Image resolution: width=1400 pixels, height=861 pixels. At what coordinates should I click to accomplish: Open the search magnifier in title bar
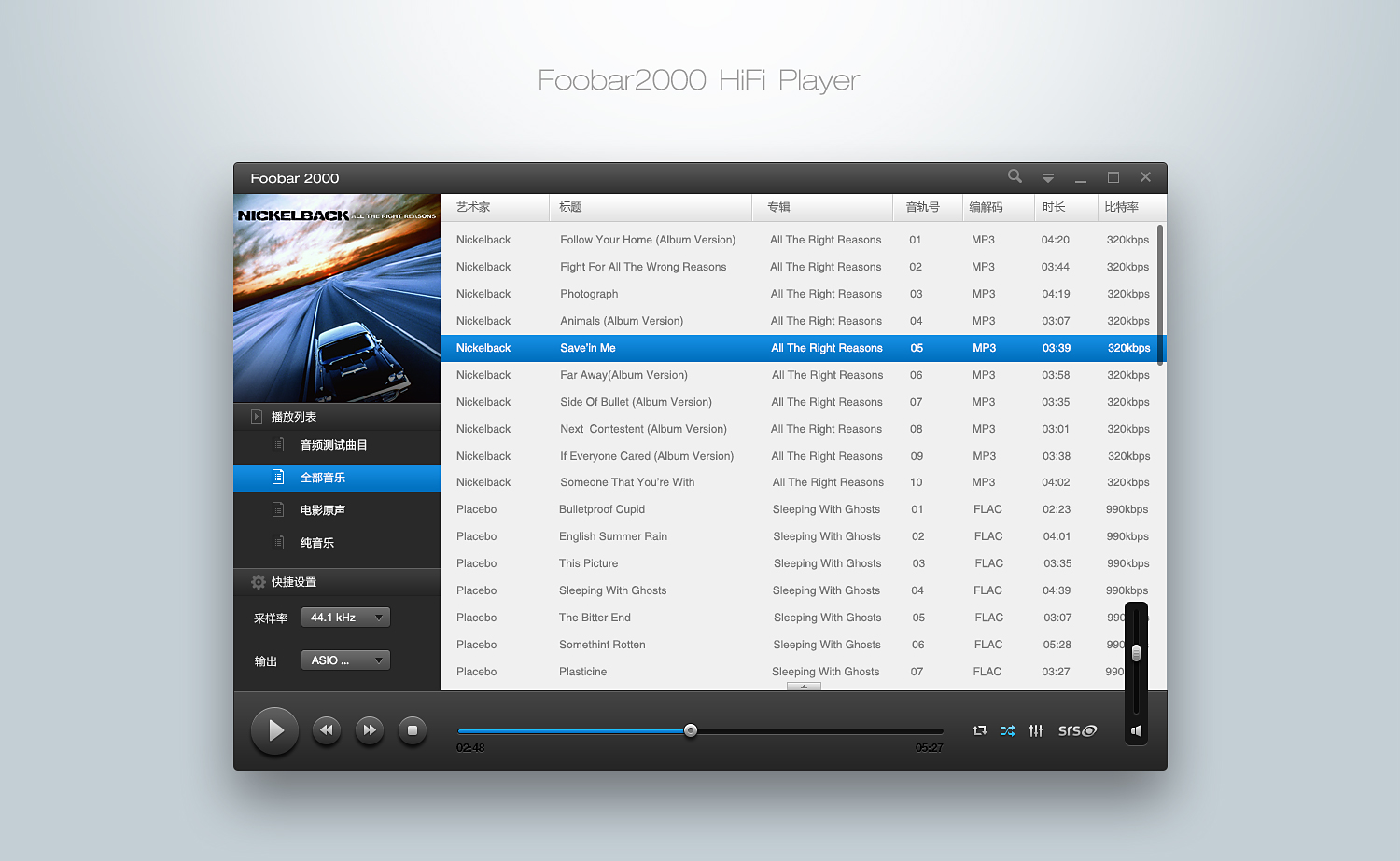click(1015, 176)
